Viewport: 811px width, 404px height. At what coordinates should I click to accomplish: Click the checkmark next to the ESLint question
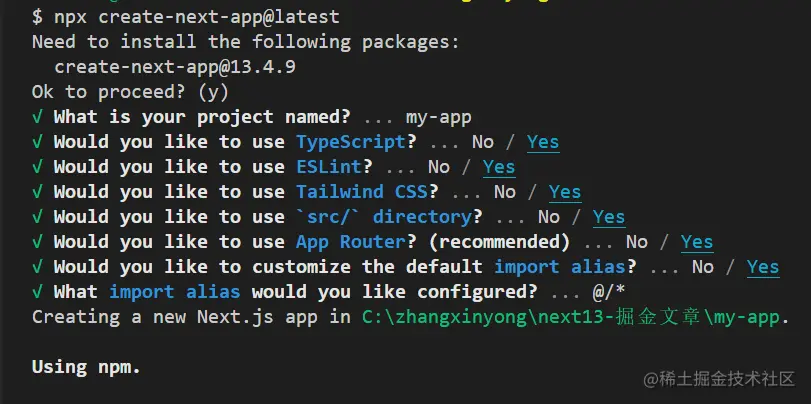(37, 167)
